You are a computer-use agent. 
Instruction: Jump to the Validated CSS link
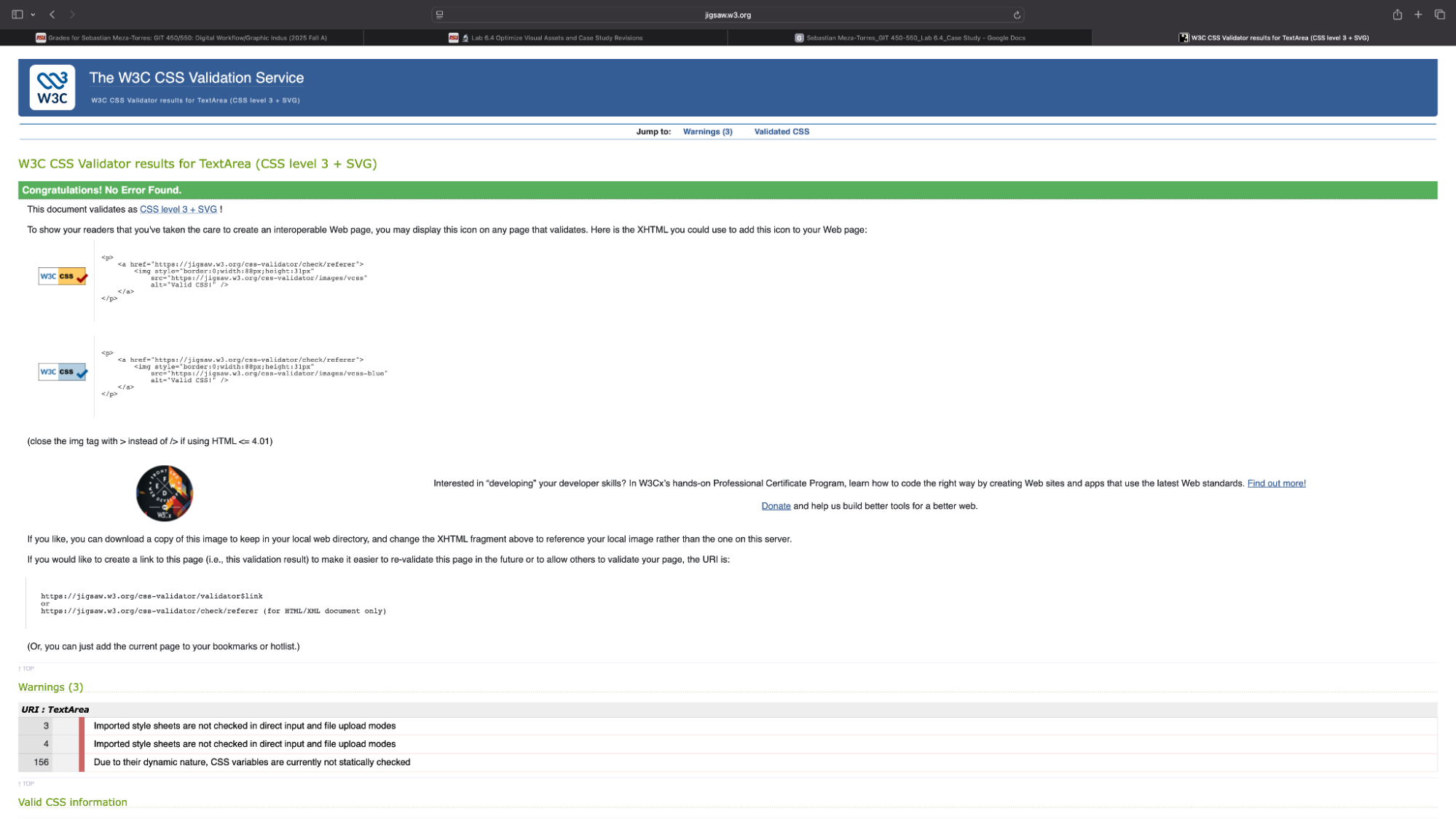(782, 132)
